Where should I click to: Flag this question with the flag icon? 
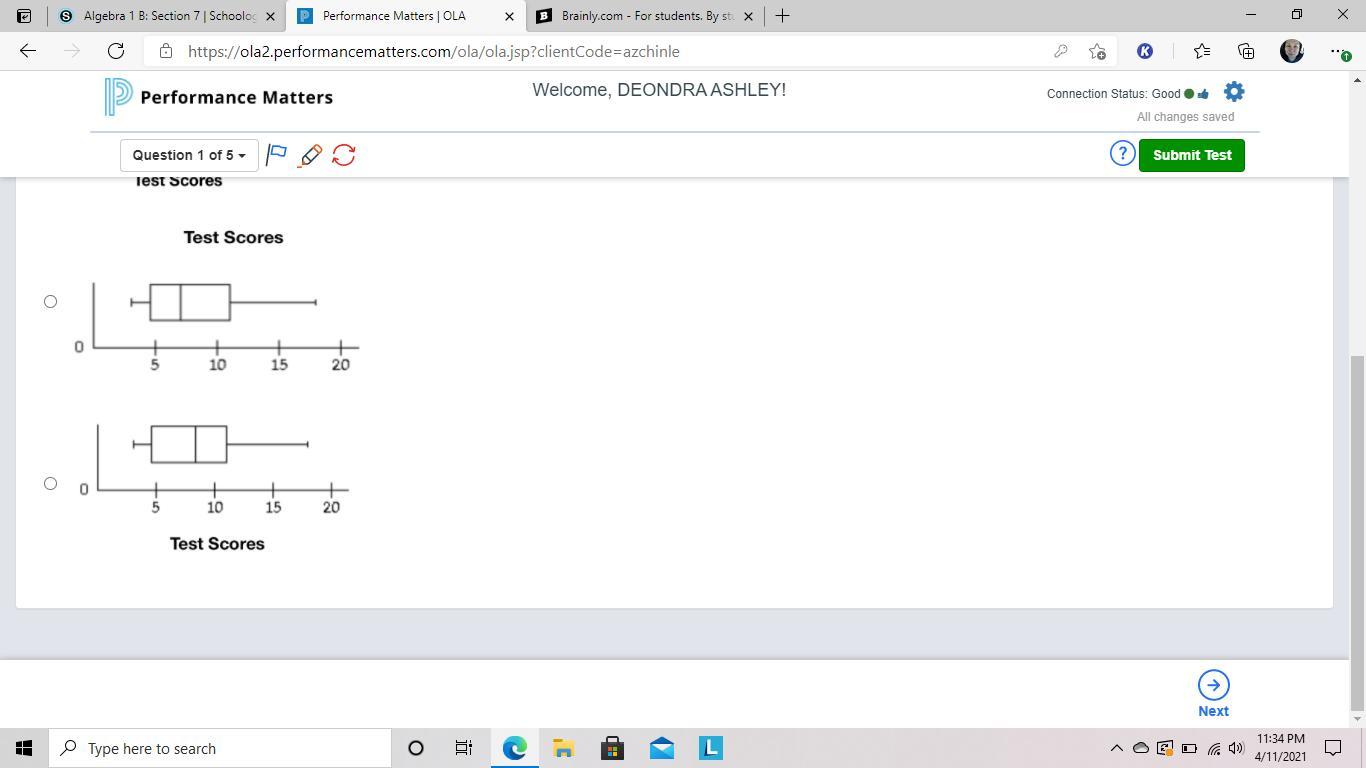[x=277, y=155]
